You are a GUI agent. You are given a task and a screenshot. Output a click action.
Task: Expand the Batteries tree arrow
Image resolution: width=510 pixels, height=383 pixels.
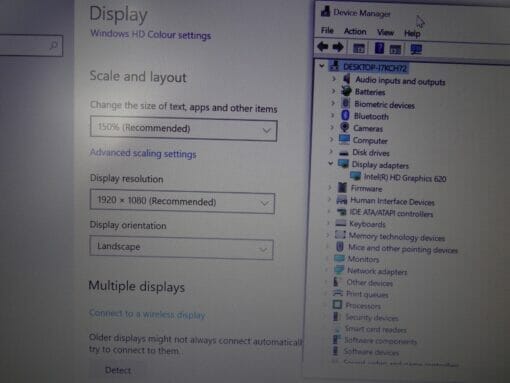pyautogui.click(x=333, y=91)
